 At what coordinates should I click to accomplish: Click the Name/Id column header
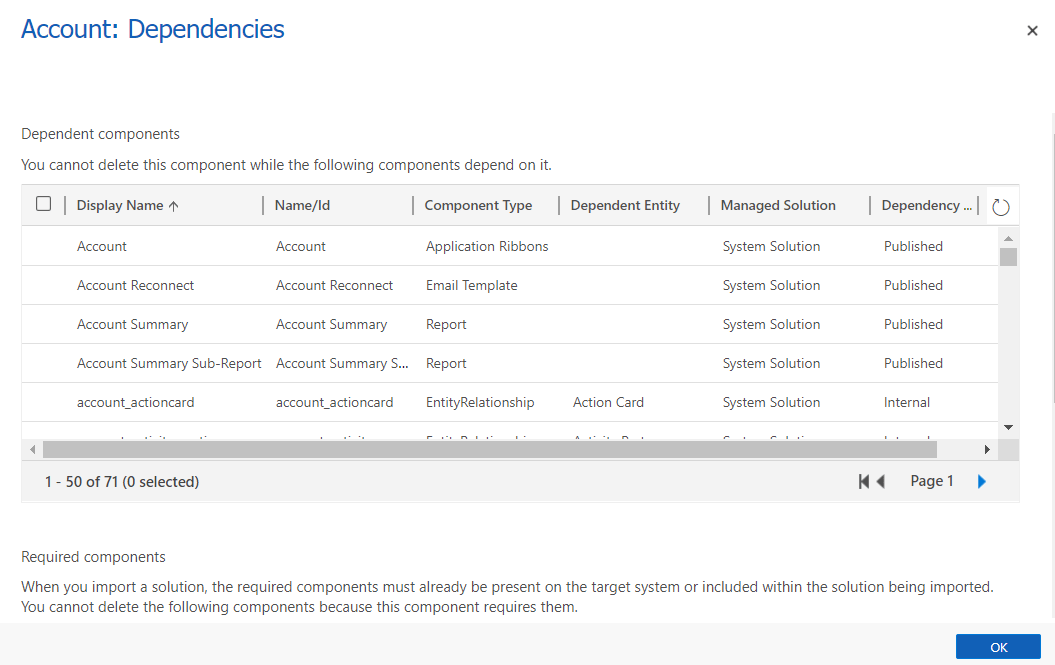(x=302, y=206)
